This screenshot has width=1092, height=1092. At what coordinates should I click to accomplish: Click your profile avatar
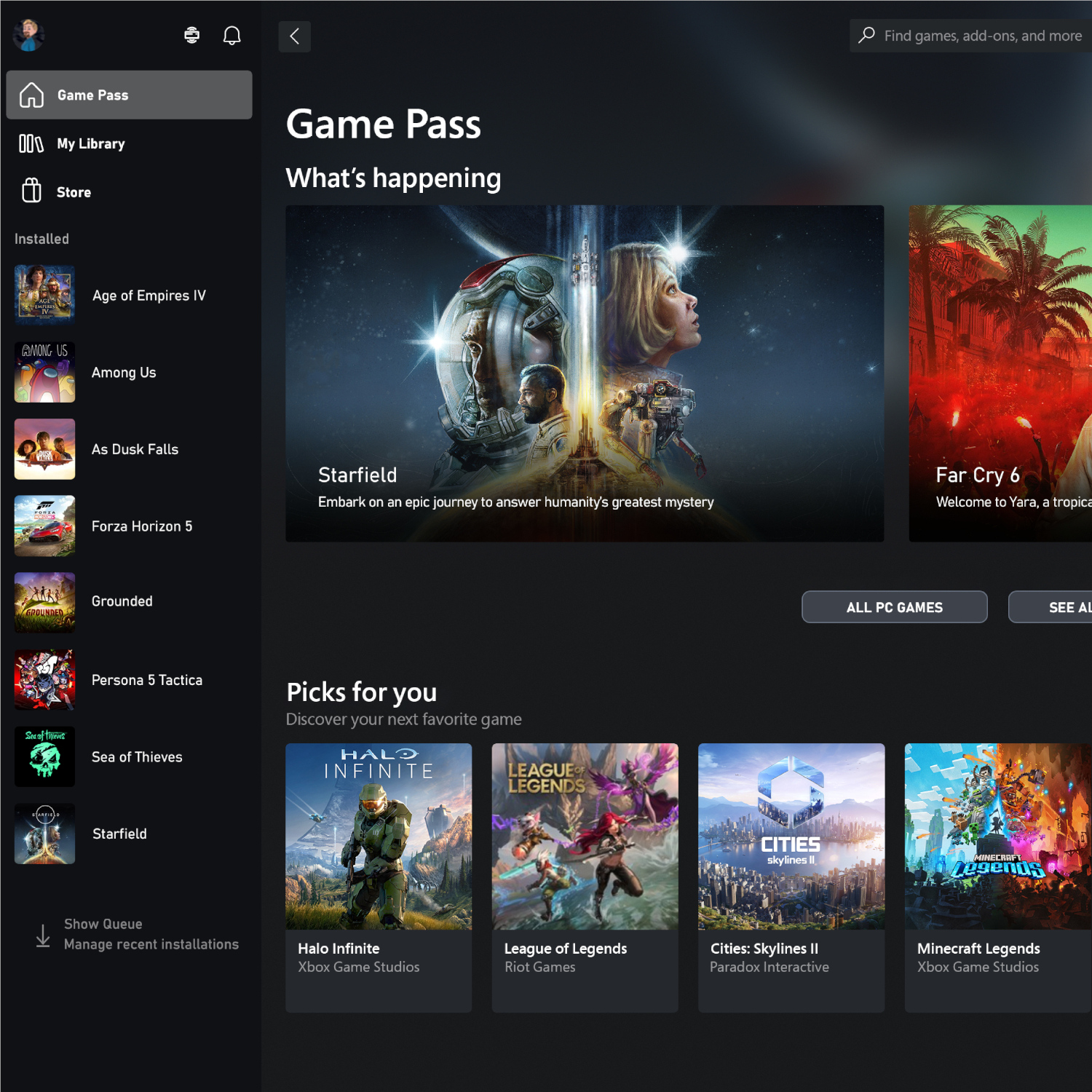click(29, 34)
